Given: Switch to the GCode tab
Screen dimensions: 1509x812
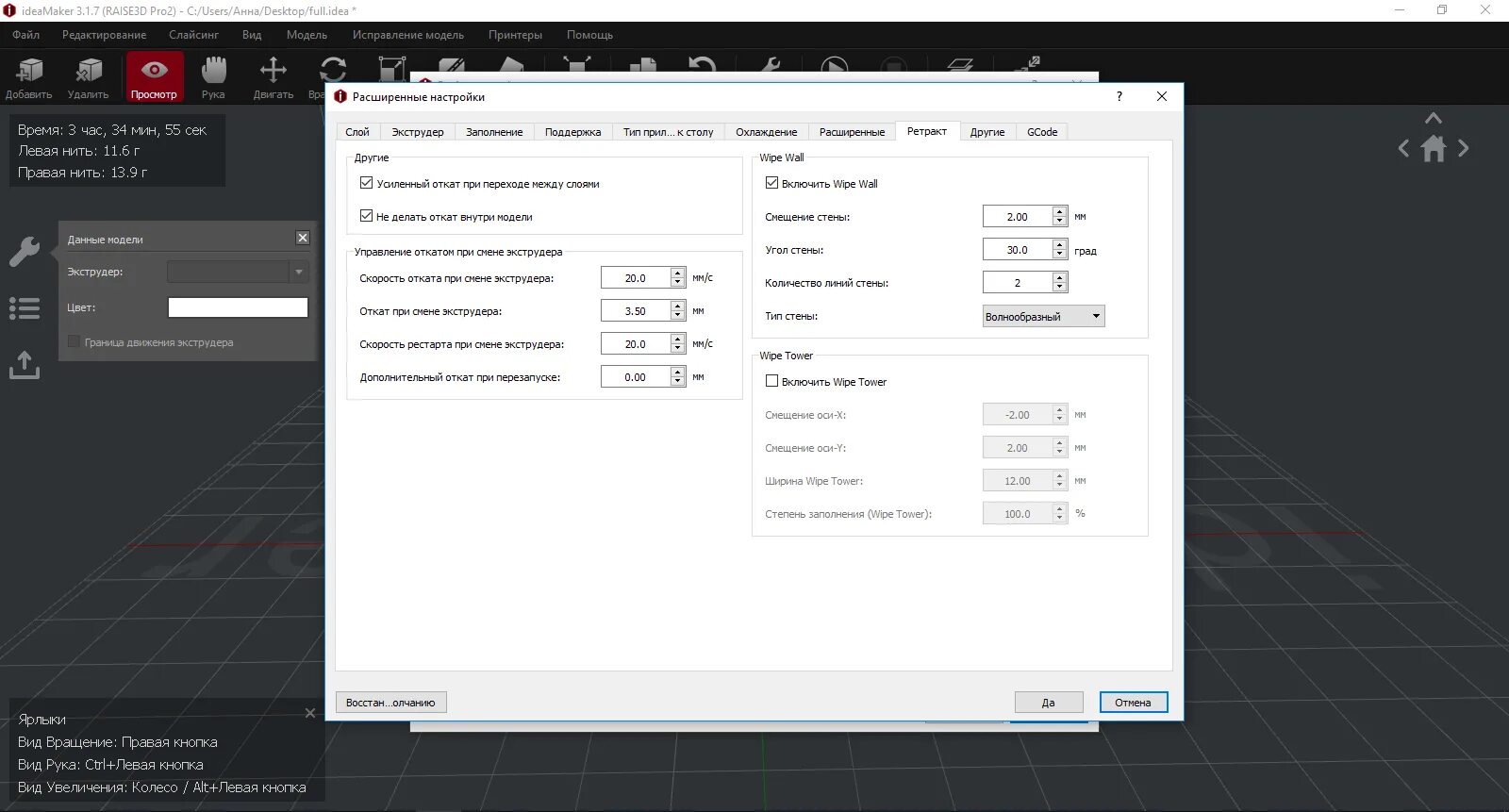Looking at the screenshot, I should [x=1042, y=132].
